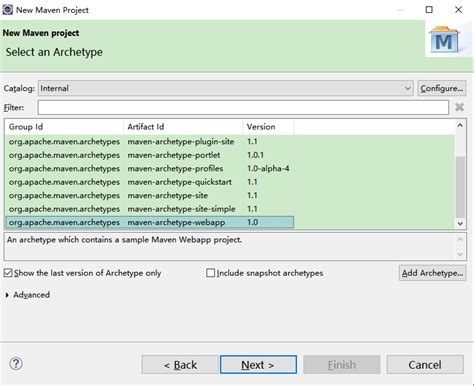Select the maven-archetype-webapp row
The width and height of the screenshot is (474, 386).
pos(149,222)
